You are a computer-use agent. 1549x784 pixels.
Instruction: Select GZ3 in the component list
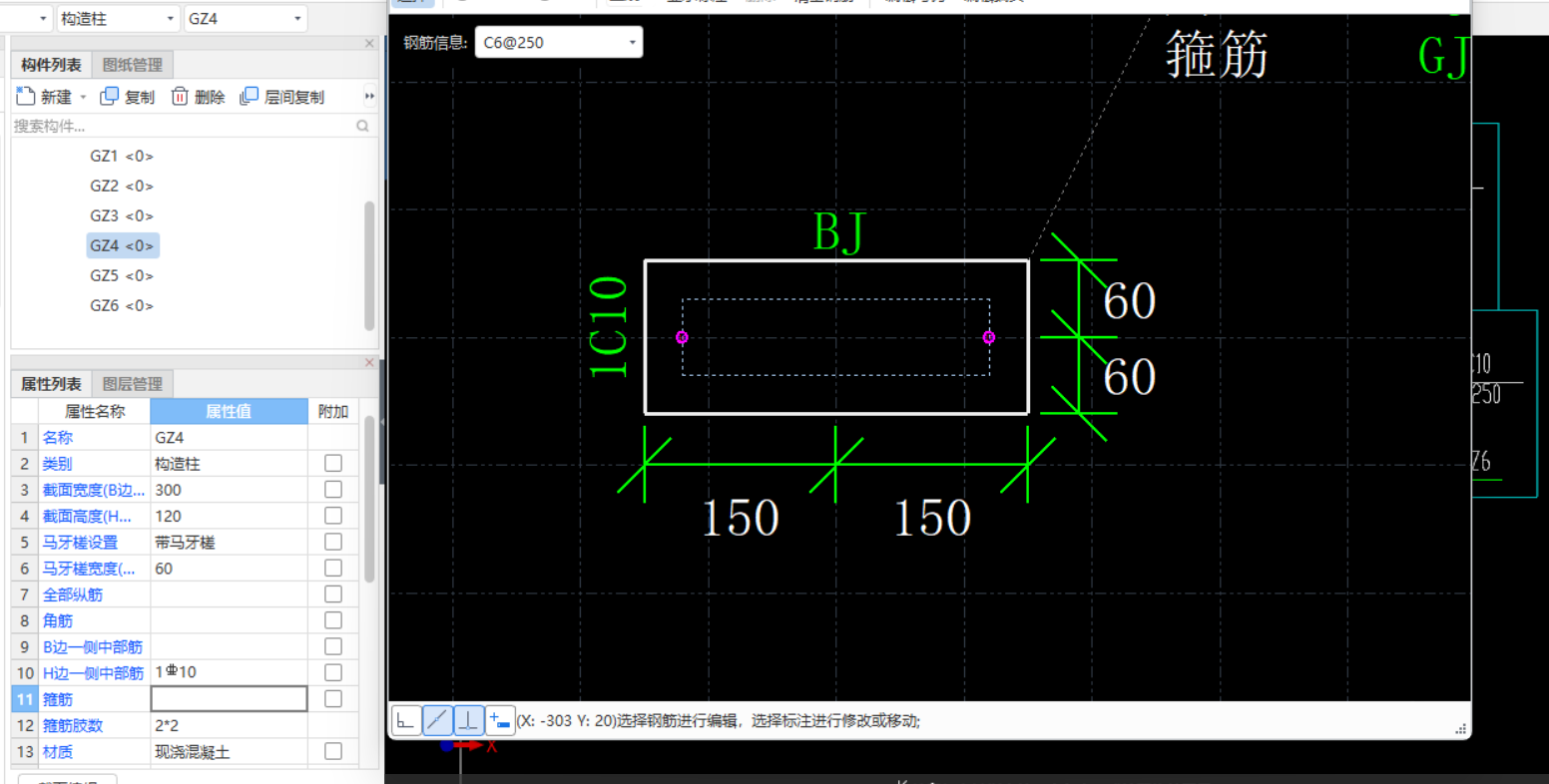pos(122,215)
